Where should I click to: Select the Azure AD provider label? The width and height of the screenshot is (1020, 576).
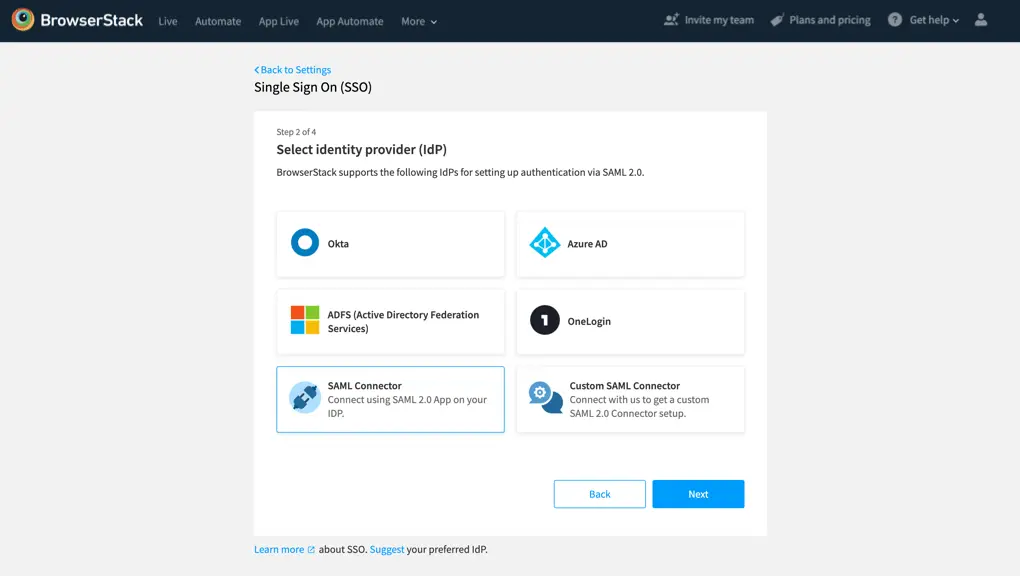pos(587,243)
